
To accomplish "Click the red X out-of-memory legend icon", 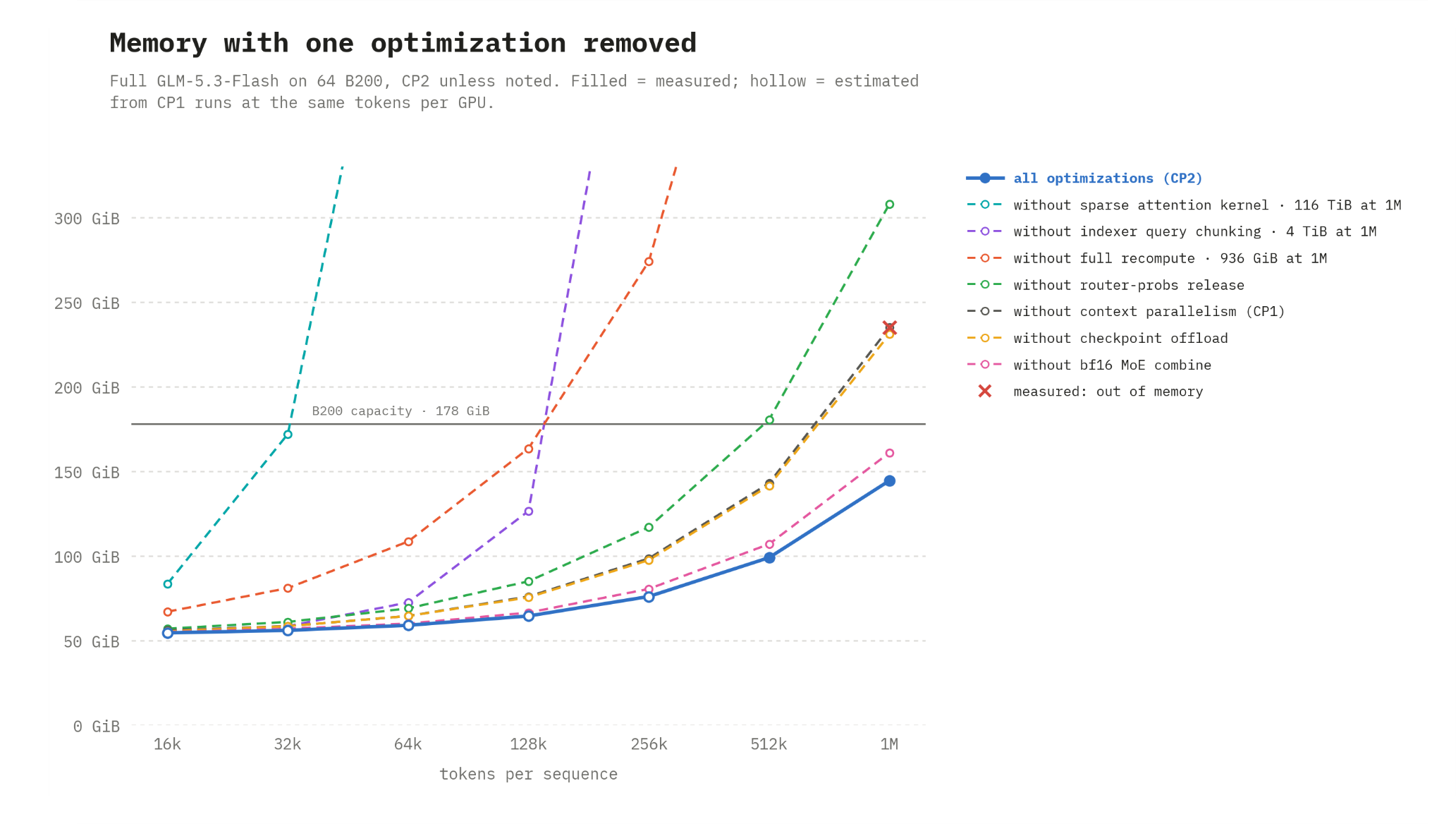I will [985, 391].
